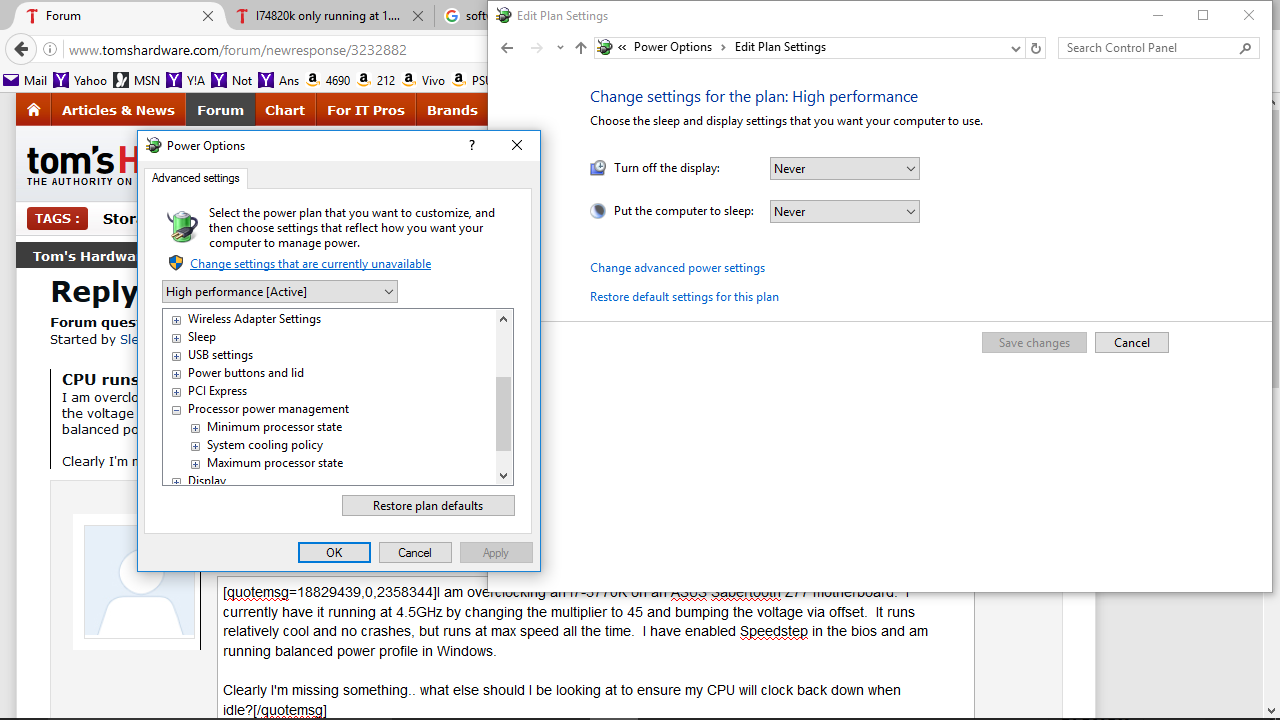The height and width of the screenshot is (720, 1280).
Task: Click into the forum reply text area
Action: 595,648
